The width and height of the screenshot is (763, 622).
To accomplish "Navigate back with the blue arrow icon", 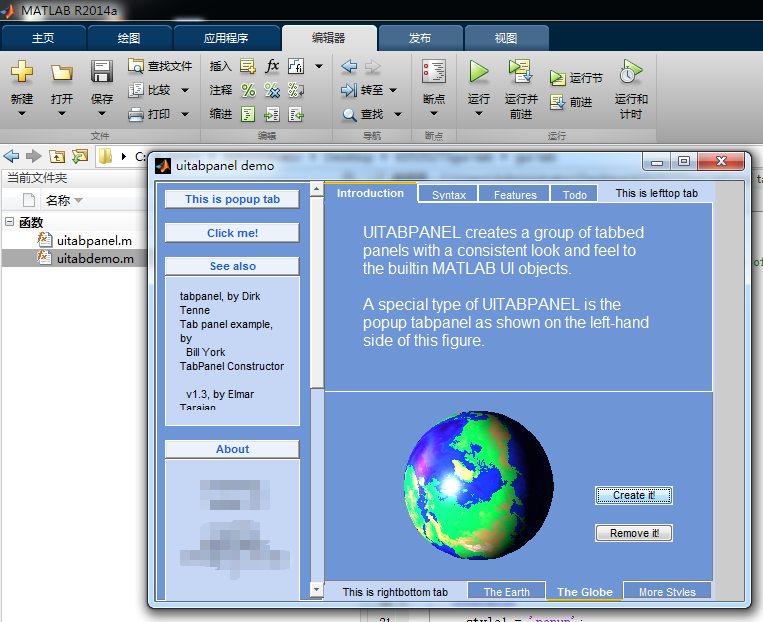I will click(x=349, y=66).
